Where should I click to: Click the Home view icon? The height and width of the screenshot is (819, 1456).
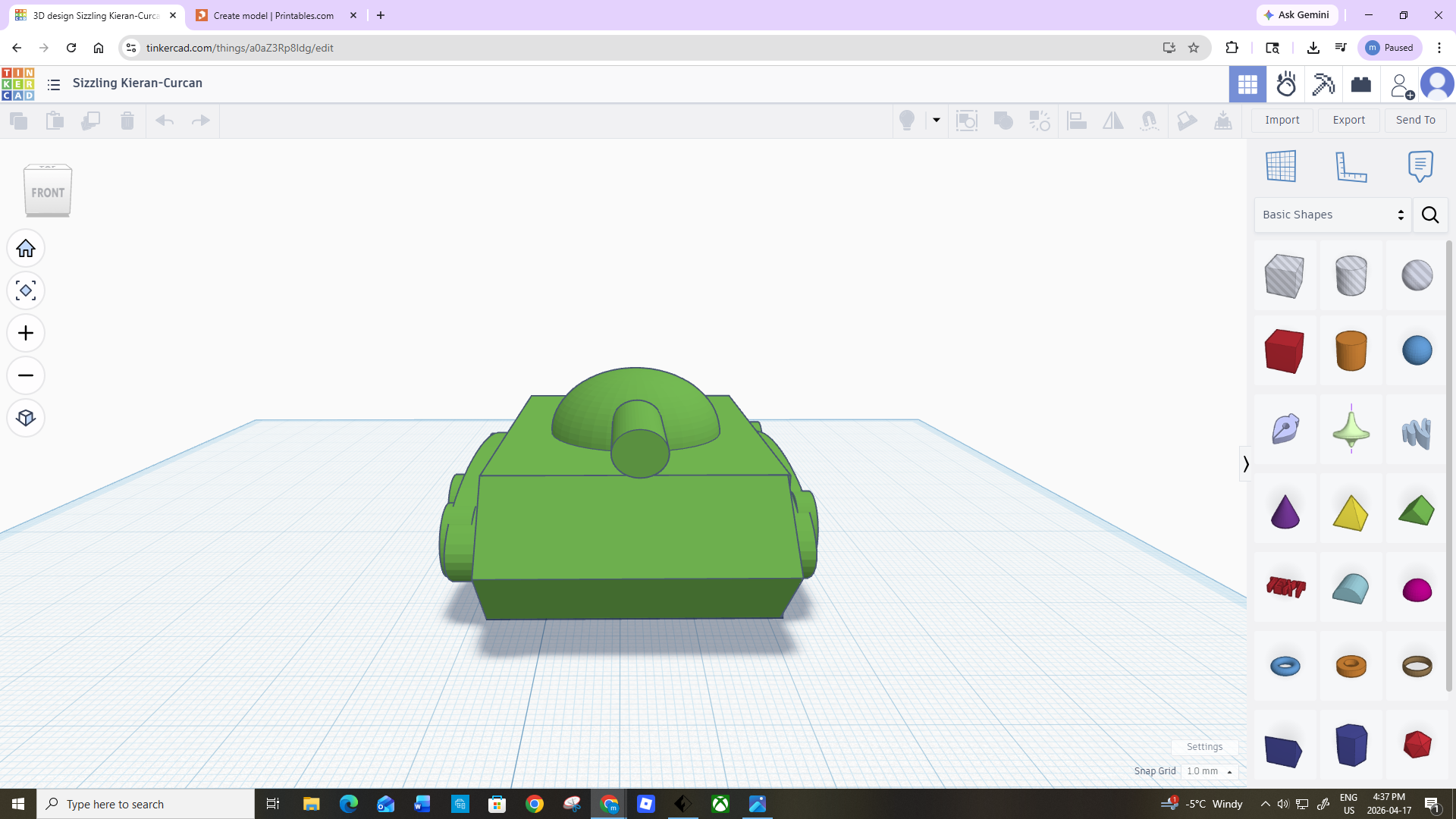point(26,249)
